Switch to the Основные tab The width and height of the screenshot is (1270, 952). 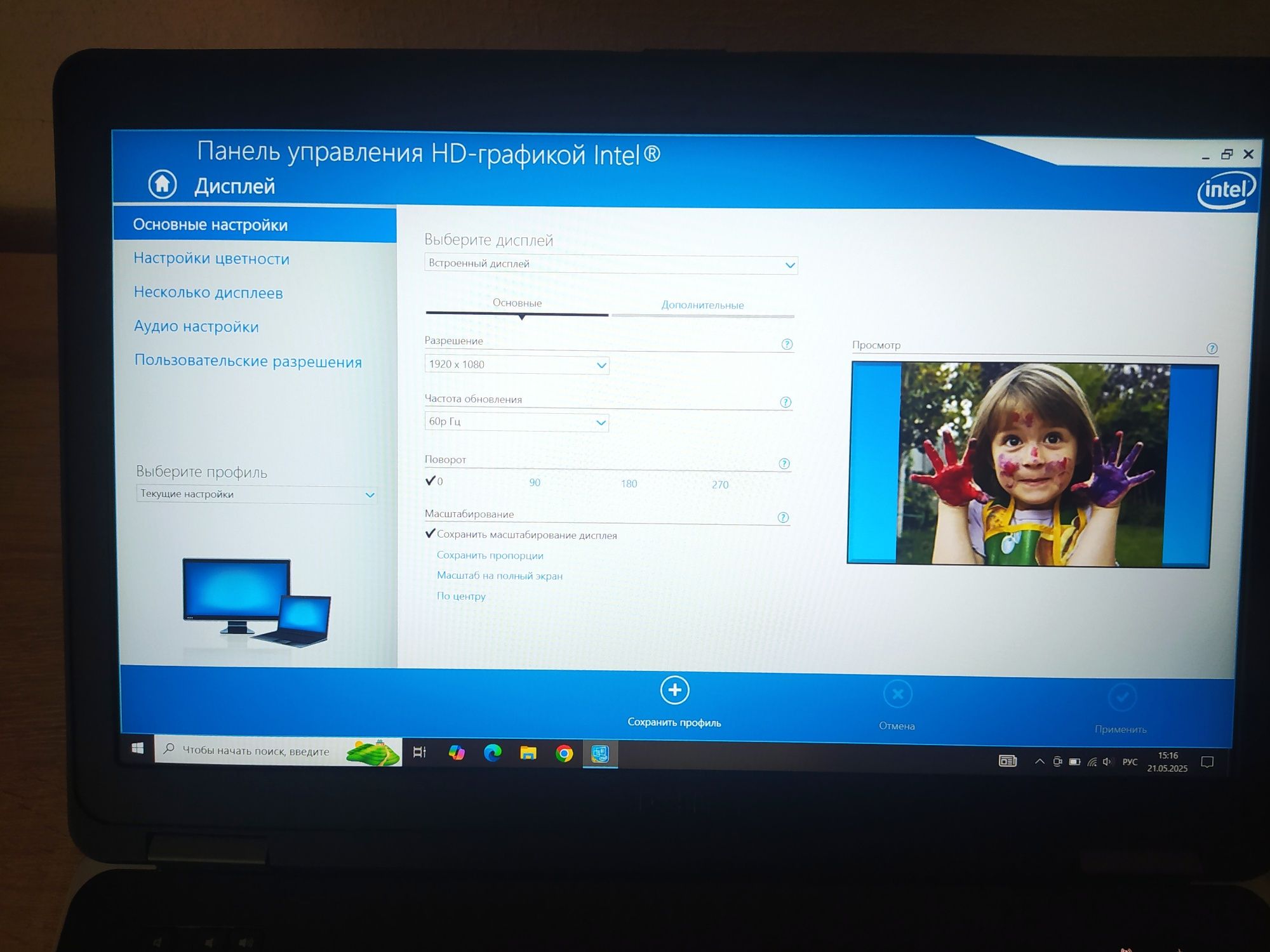pyautogui.click(x=517, y=303)
